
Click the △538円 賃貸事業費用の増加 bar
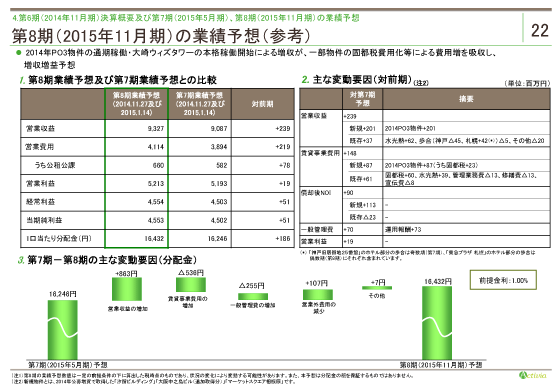tap(191, 285)
